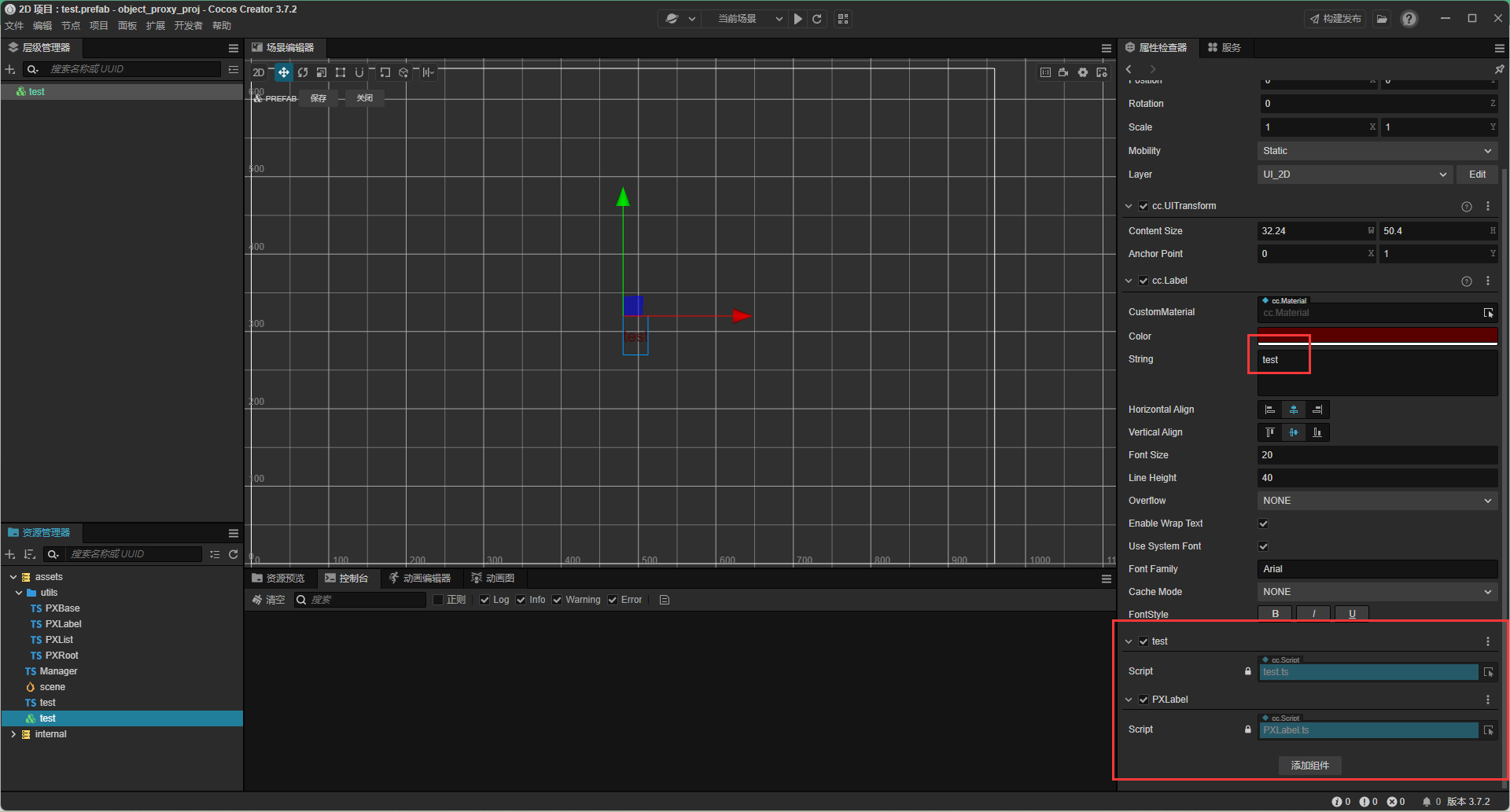
Task: Click the 清空 clear console button
Action: [x=268, y=600]
